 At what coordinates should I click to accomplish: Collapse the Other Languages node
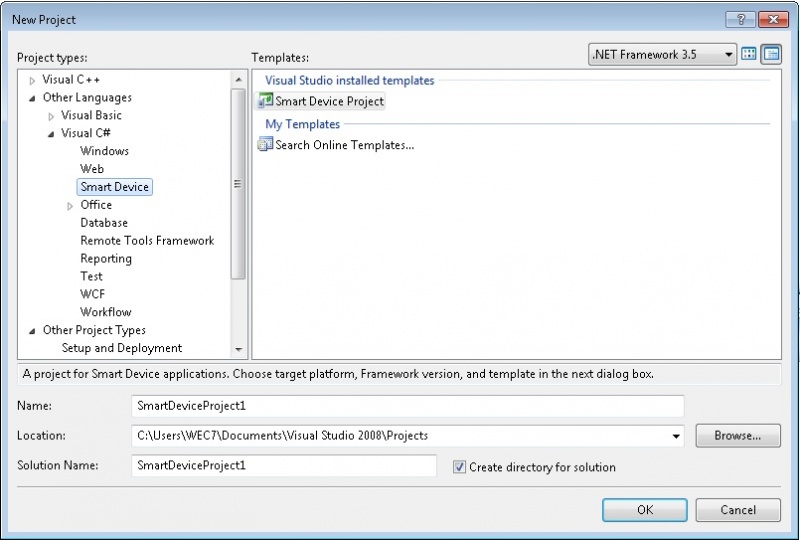click(x=33, y=98)
